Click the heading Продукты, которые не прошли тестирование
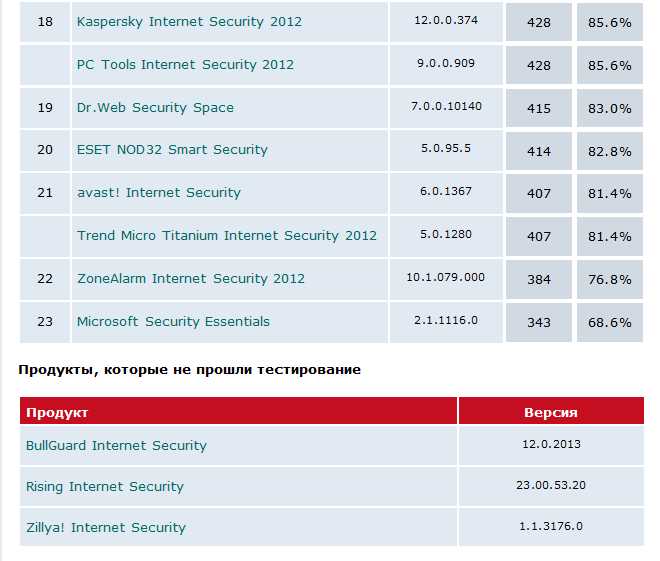 coord(190,370)
